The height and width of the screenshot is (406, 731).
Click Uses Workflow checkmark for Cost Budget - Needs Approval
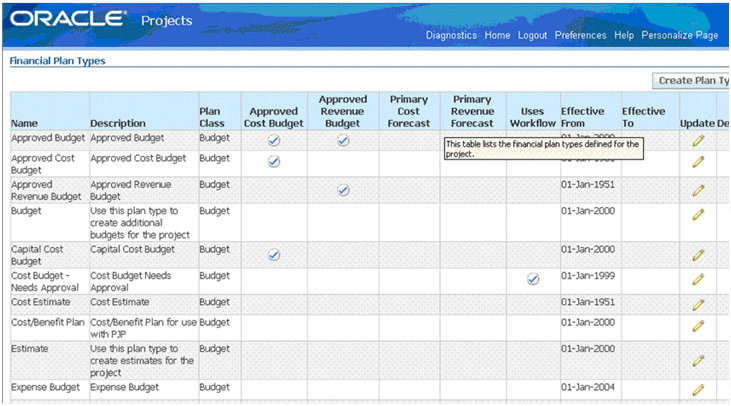click(x=533, y=279)
